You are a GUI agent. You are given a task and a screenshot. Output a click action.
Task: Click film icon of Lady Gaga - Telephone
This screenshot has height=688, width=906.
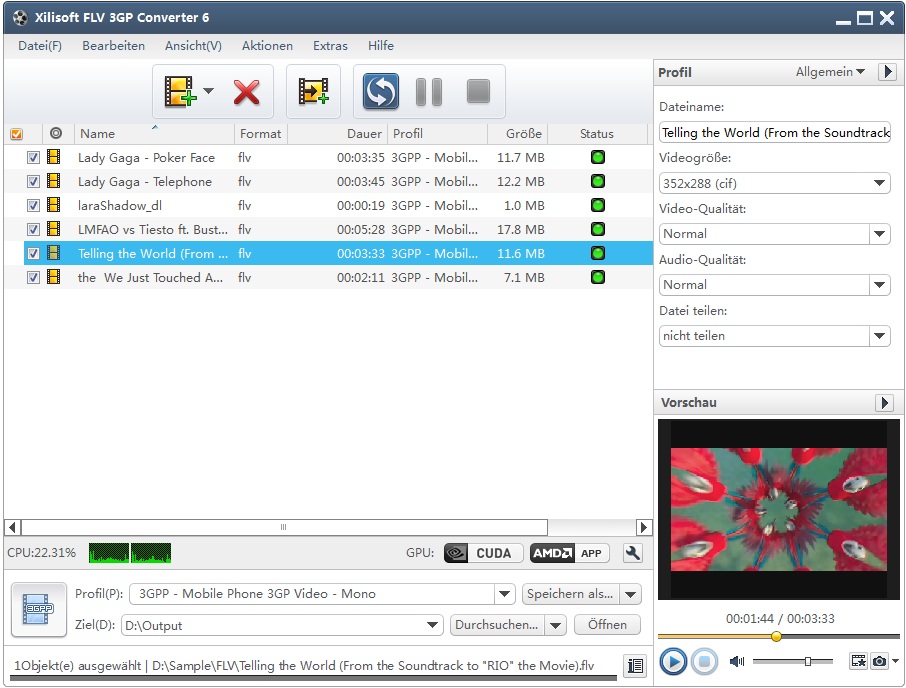(54, 181)
